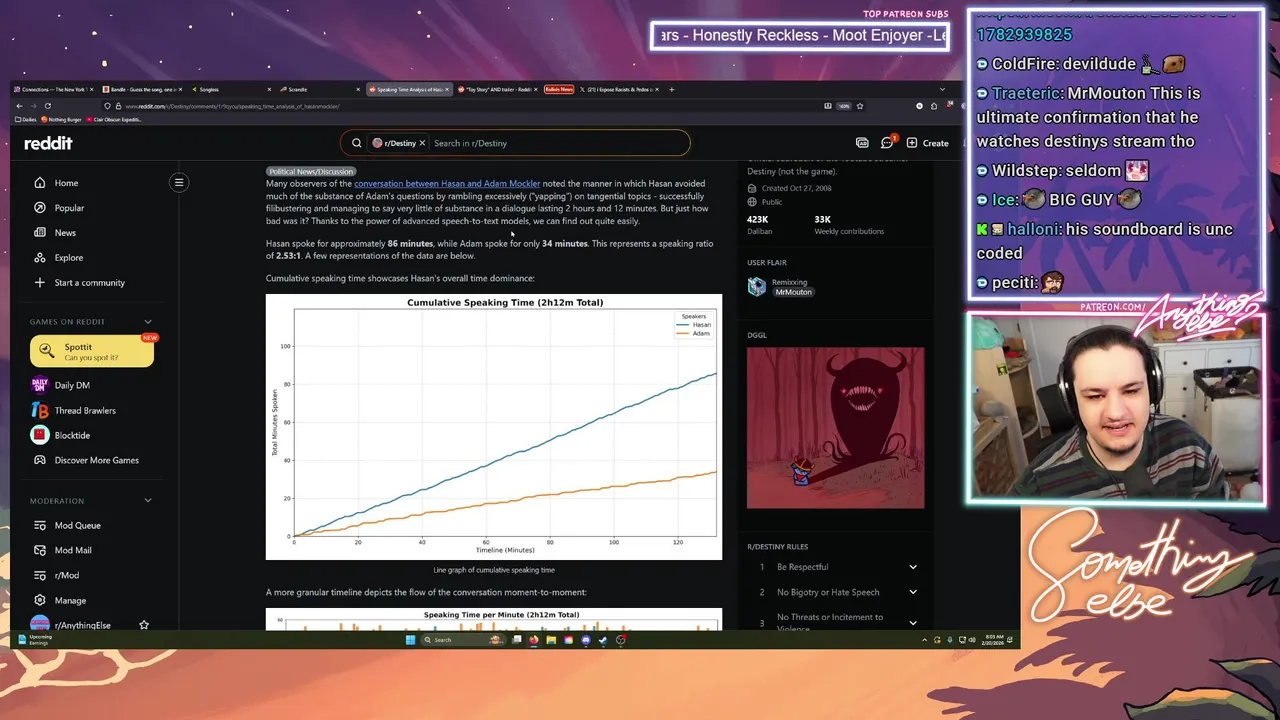Expand the Be Respectful rule
Screen dimensions: 1280x720
coord(836,567)
